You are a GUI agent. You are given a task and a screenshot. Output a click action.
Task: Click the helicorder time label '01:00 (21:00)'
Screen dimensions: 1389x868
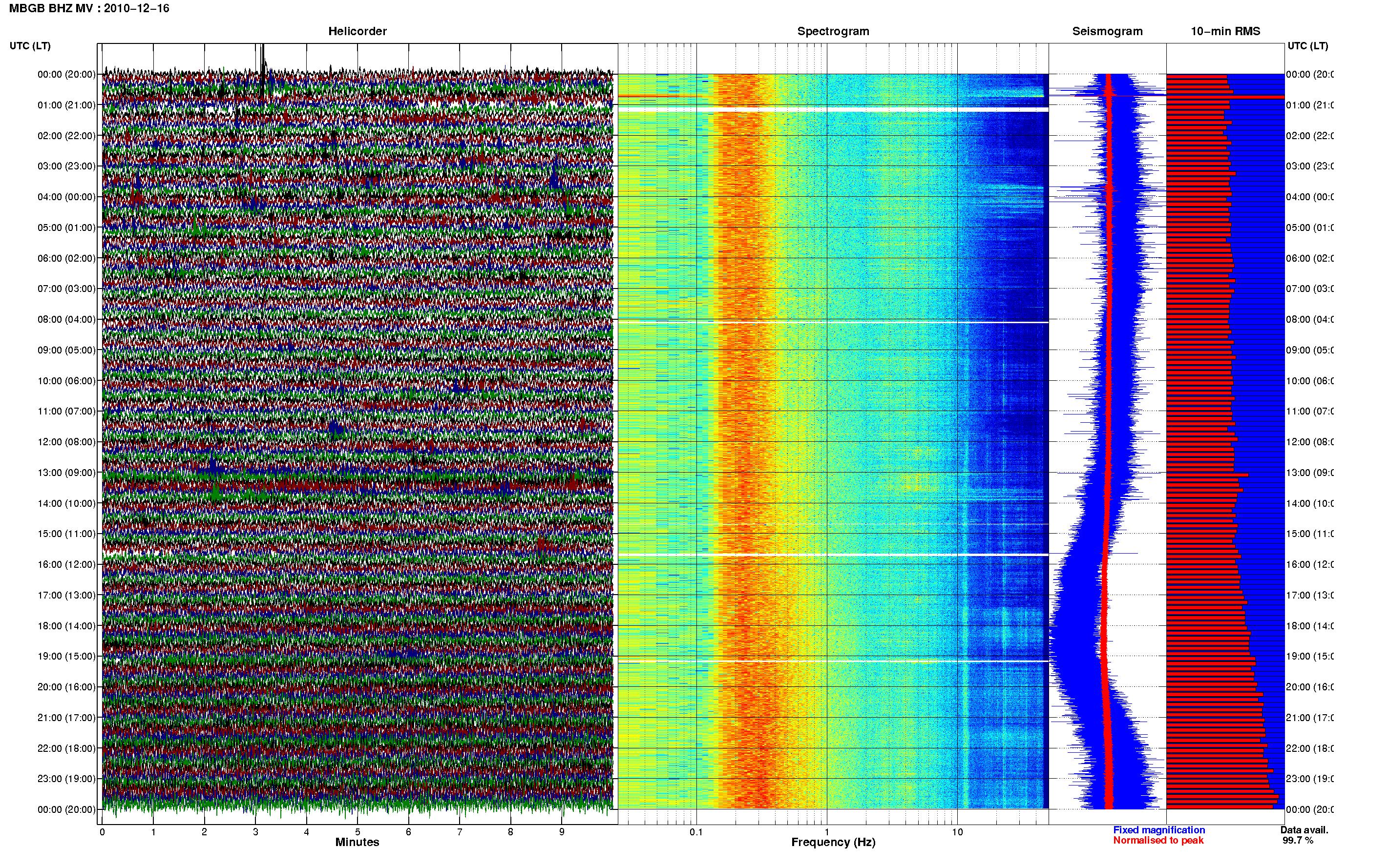click(x=66, y=105)
